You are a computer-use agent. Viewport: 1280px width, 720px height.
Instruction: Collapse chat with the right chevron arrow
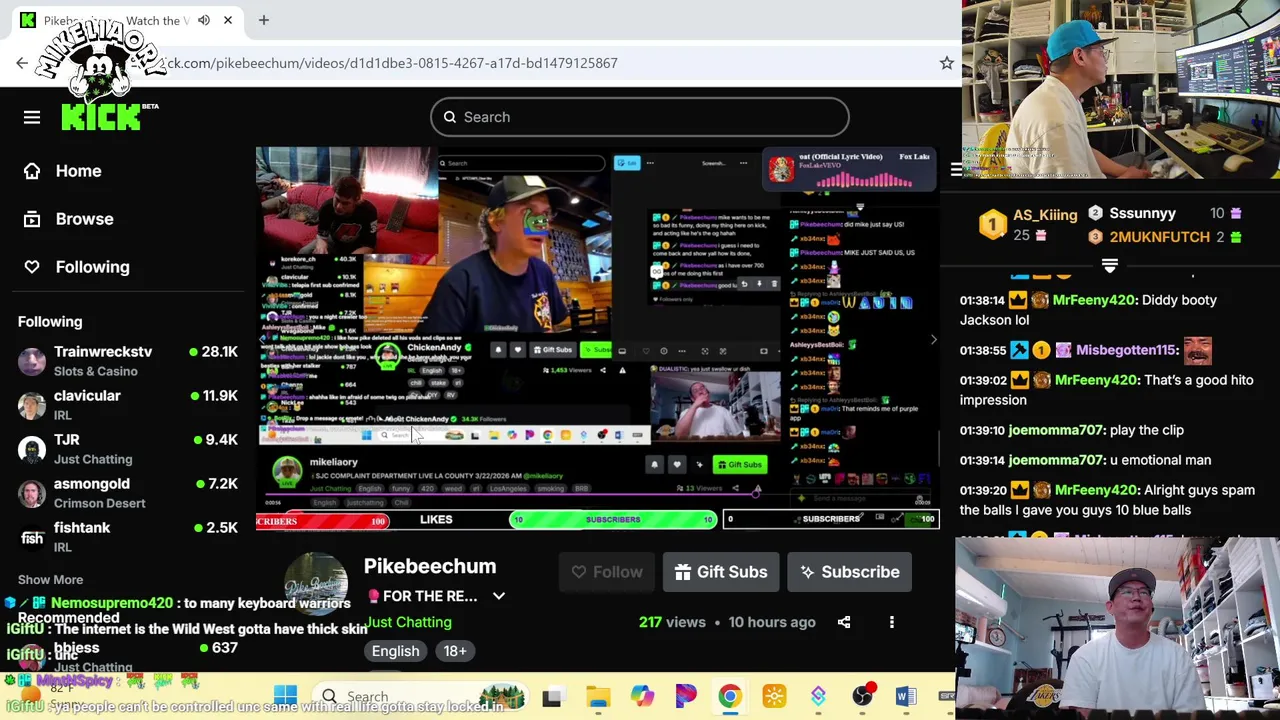click(933, 340)
